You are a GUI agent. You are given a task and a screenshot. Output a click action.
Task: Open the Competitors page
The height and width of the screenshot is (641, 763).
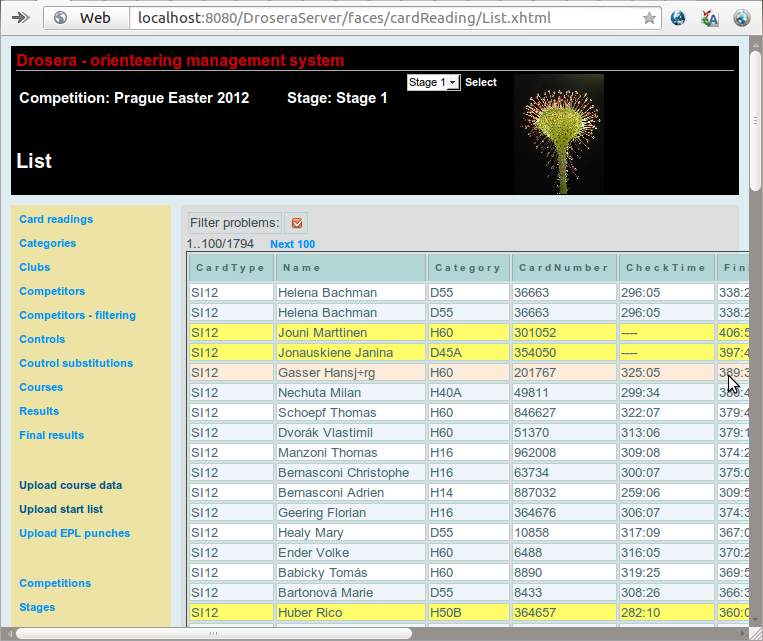(52, 291)
